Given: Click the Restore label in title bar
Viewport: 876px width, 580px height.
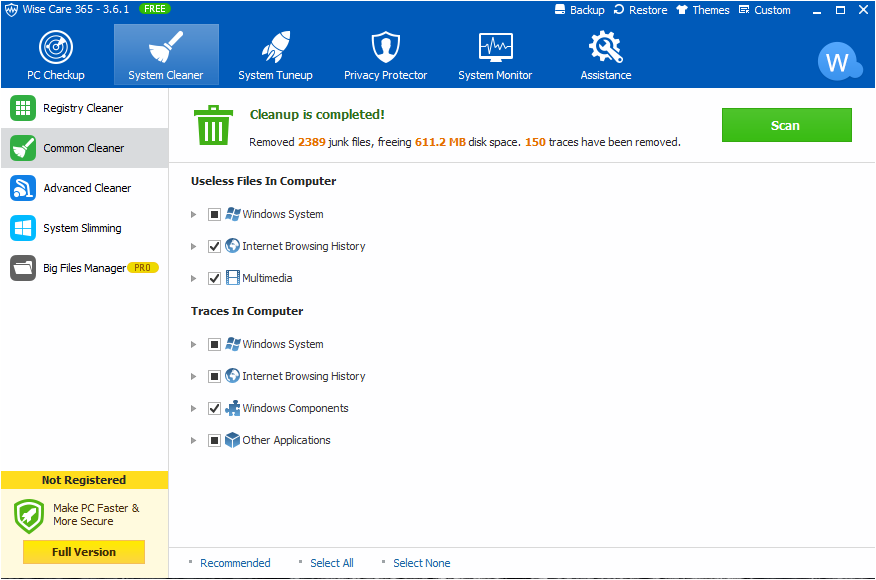Looking at the screenshot, I should point(648,10).
